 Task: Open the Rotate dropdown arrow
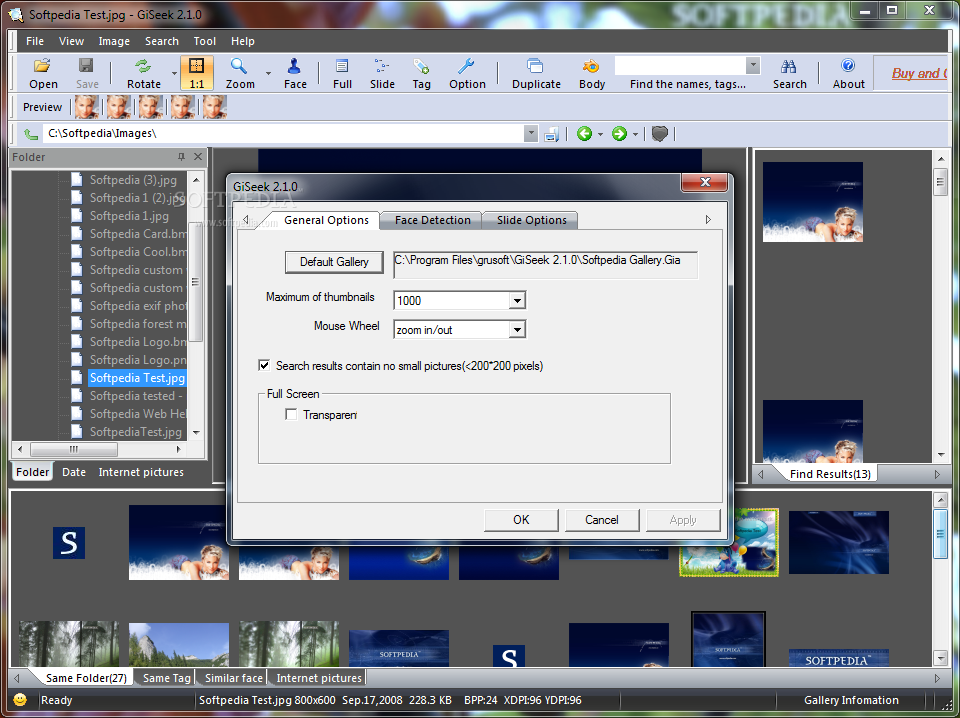pyautogui.click(x=174, y=73)
